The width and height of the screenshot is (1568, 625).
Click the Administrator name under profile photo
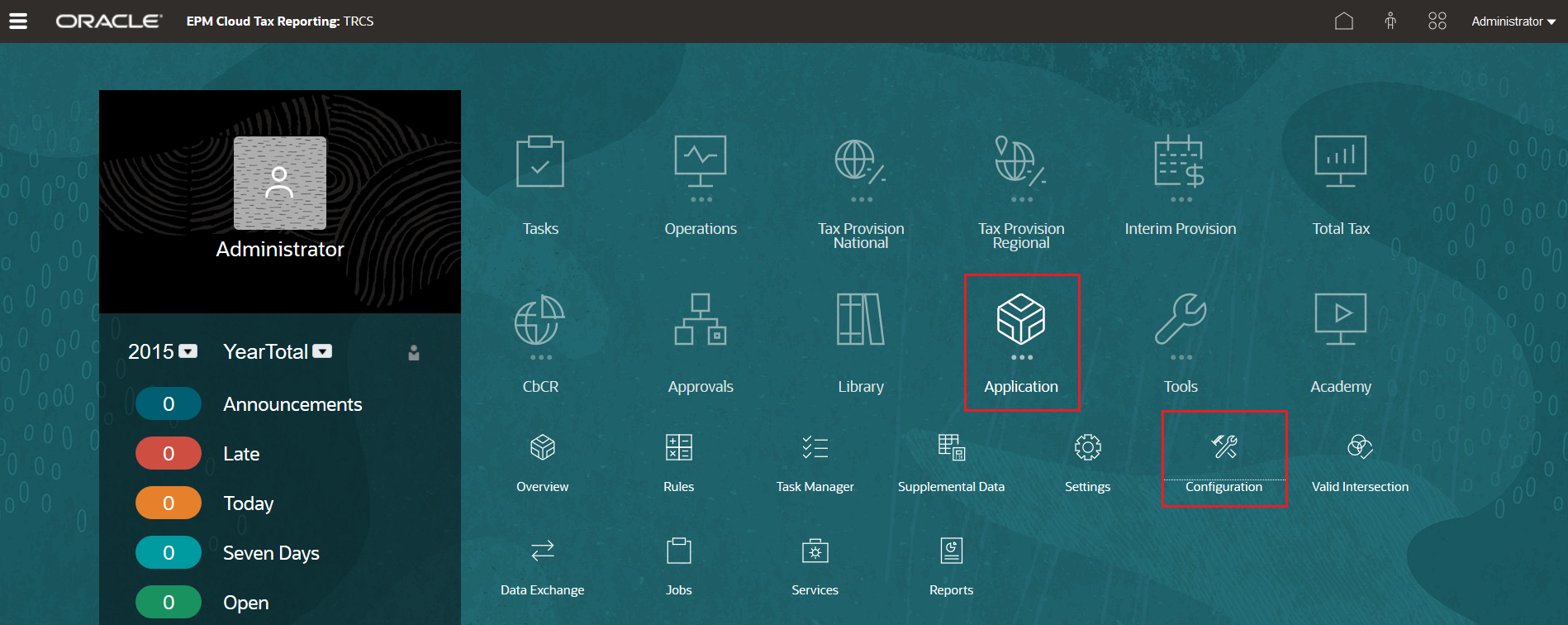(x=280, y=249)
